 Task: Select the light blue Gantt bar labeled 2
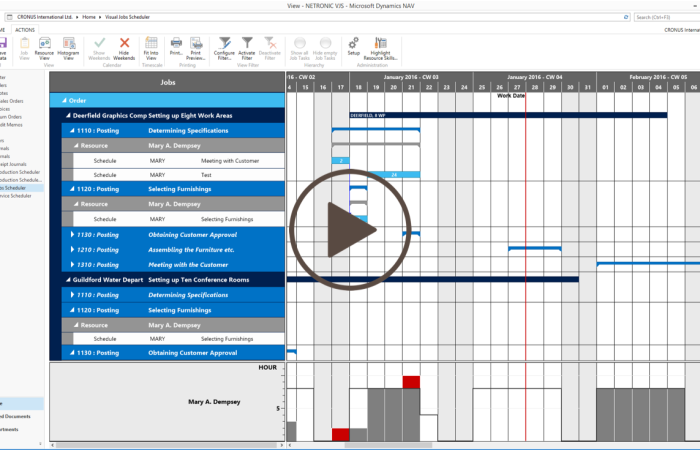tap(341, 161)
